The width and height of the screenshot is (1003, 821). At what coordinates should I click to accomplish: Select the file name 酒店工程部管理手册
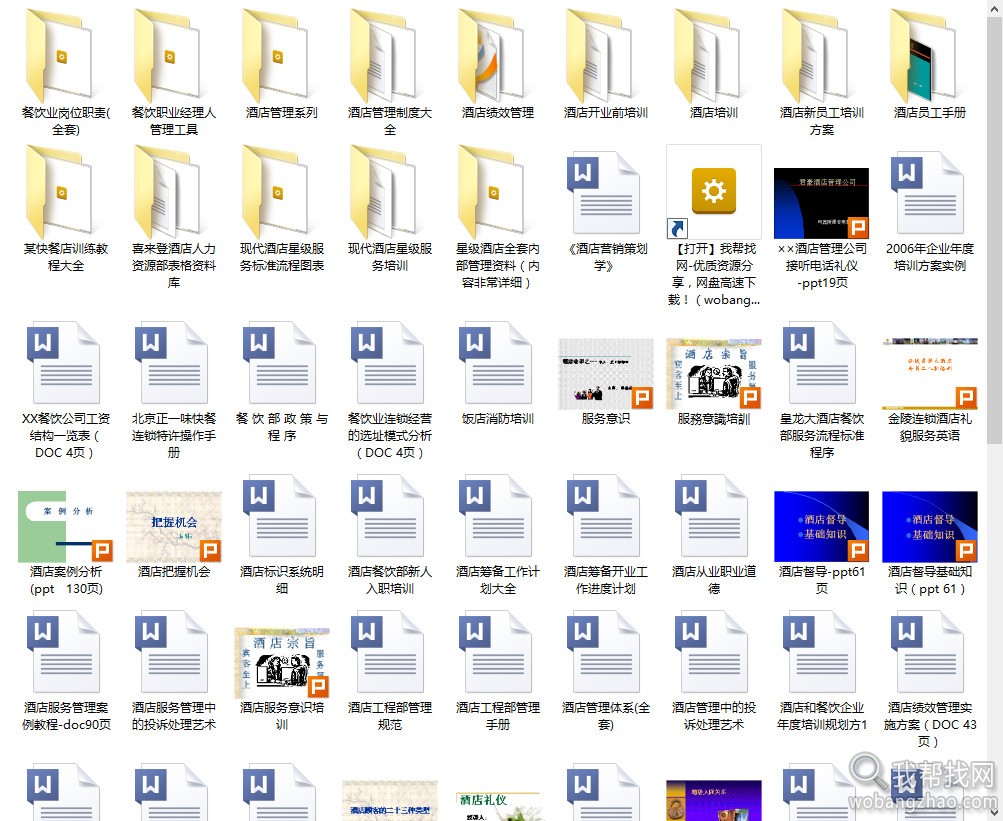[498, 716]
